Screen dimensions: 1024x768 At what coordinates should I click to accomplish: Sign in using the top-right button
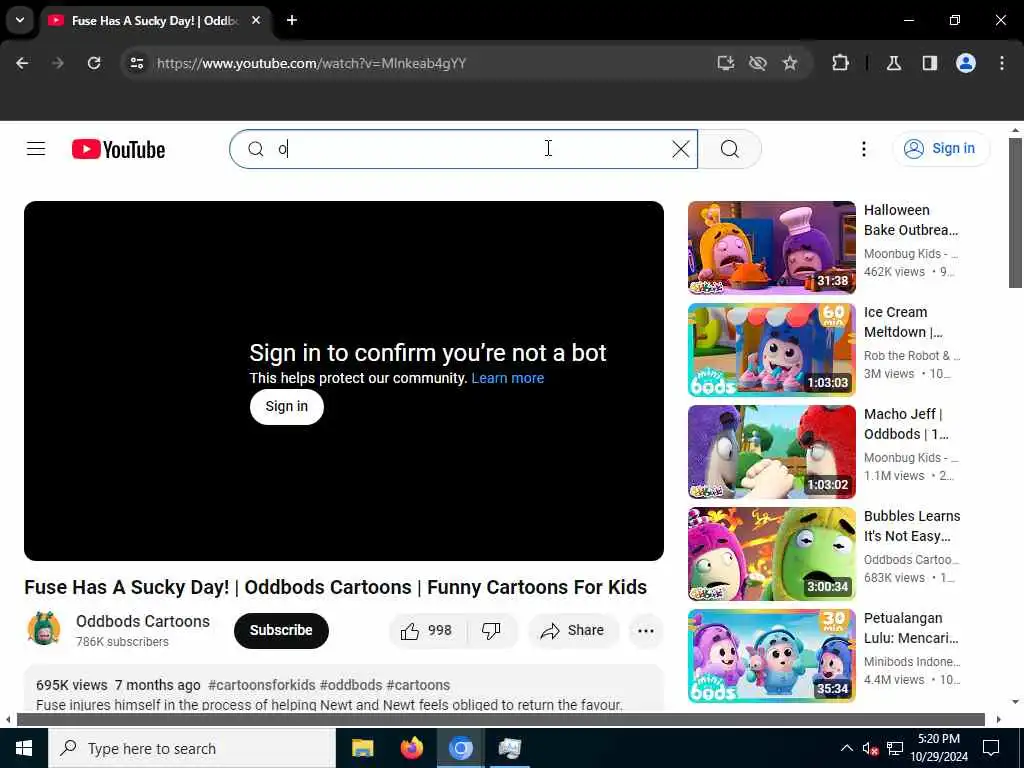pyautogui.click(x=940, y=149)
